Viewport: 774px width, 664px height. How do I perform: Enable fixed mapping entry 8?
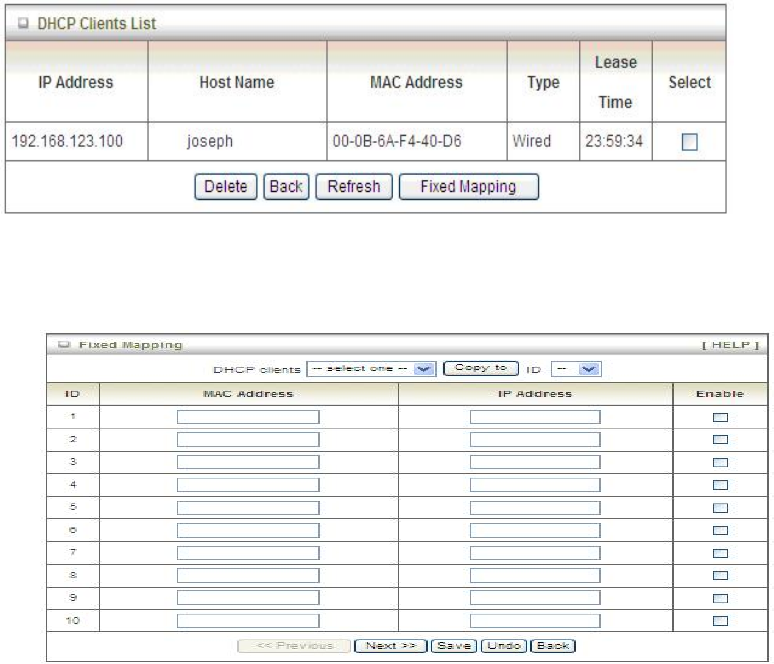coord(720,576)
